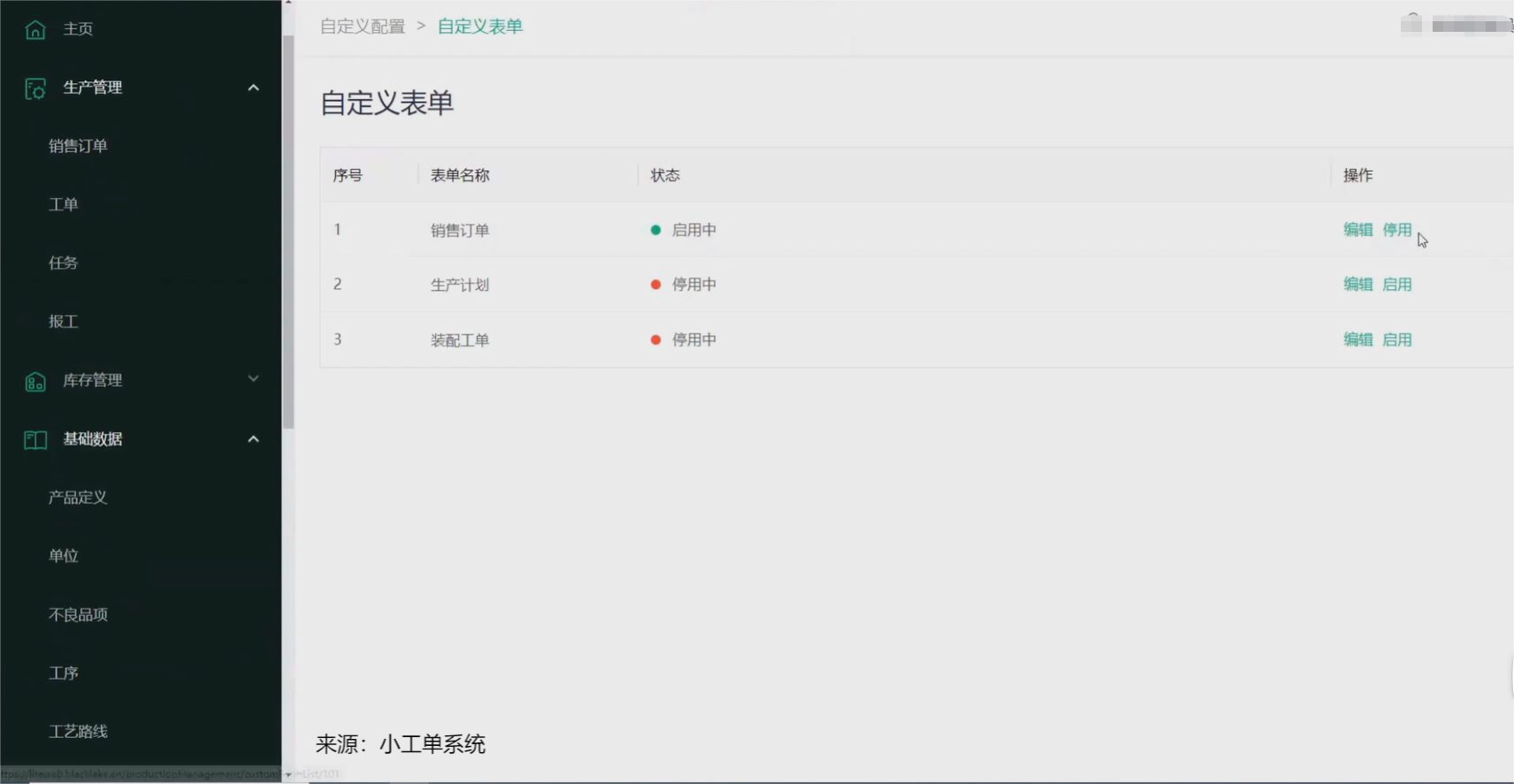Expand the 库存管理 menu chevron
This screenshot has width=1514, height=784.
(x=254, y=379)
